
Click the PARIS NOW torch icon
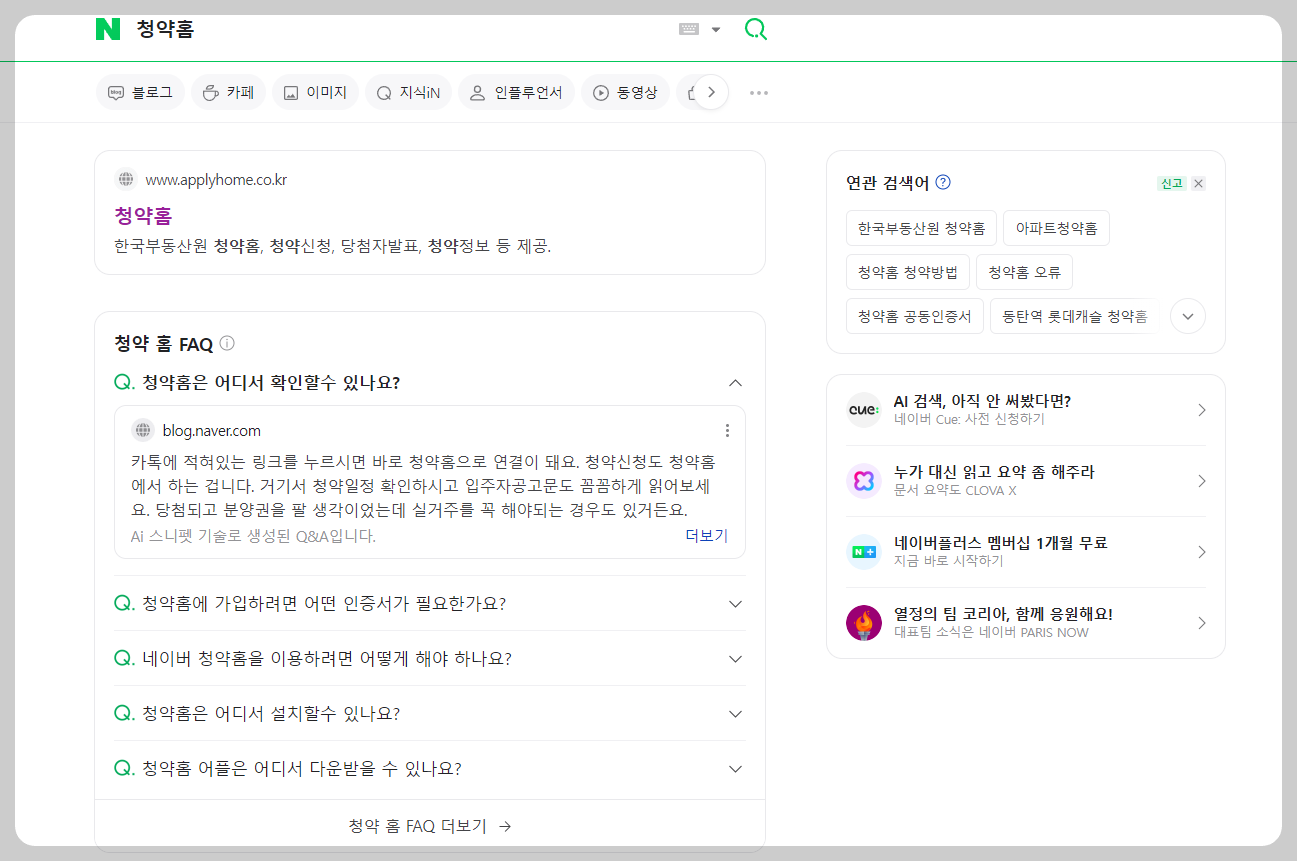863,622
